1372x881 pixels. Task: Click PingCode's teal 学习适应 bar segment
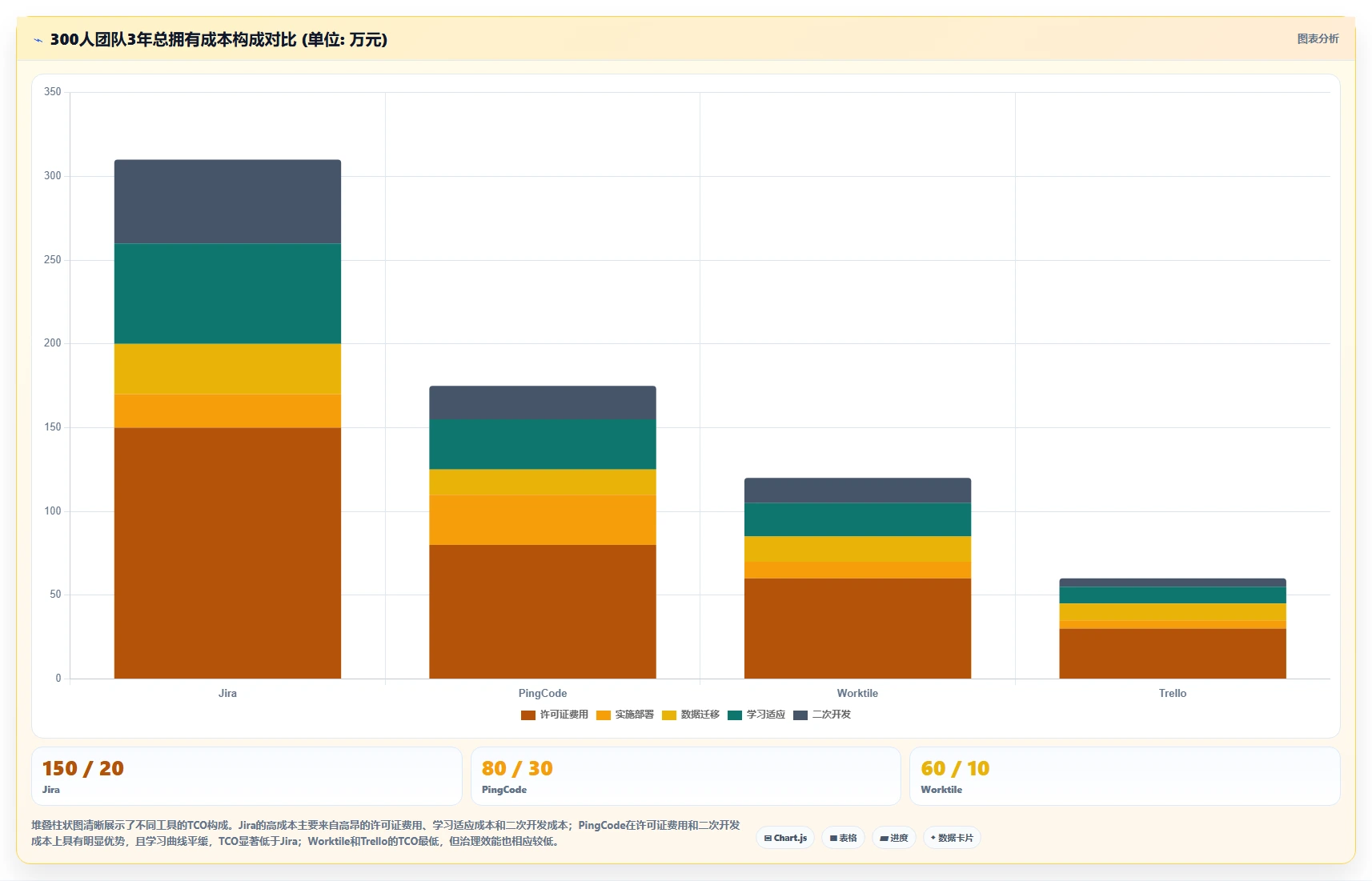pyautogui.click(x=543, y=444)
